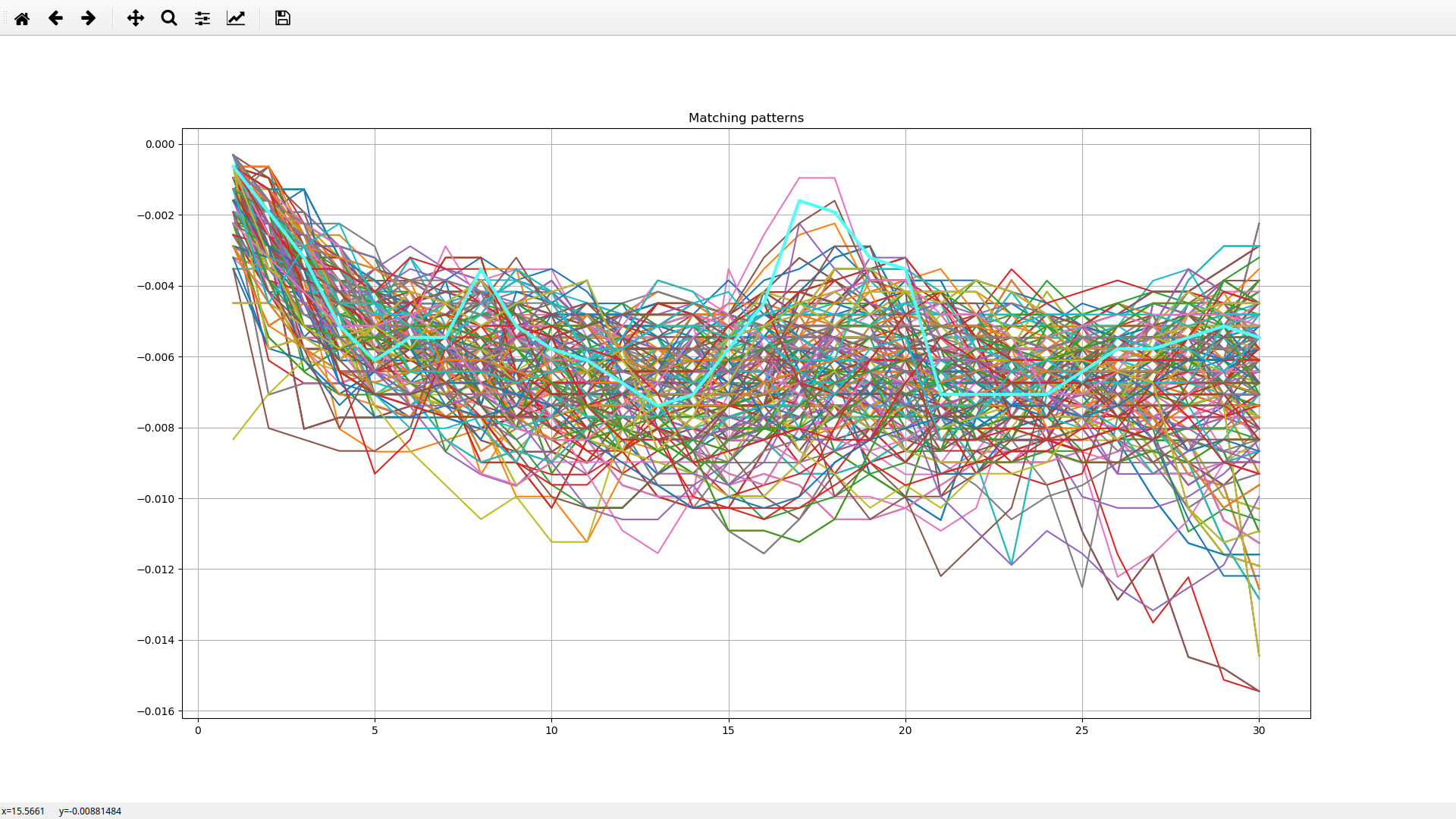Click the y coordinate readout in status bar
The image size is (1456, 819).
pyautogui.click(x=89, y=811)
